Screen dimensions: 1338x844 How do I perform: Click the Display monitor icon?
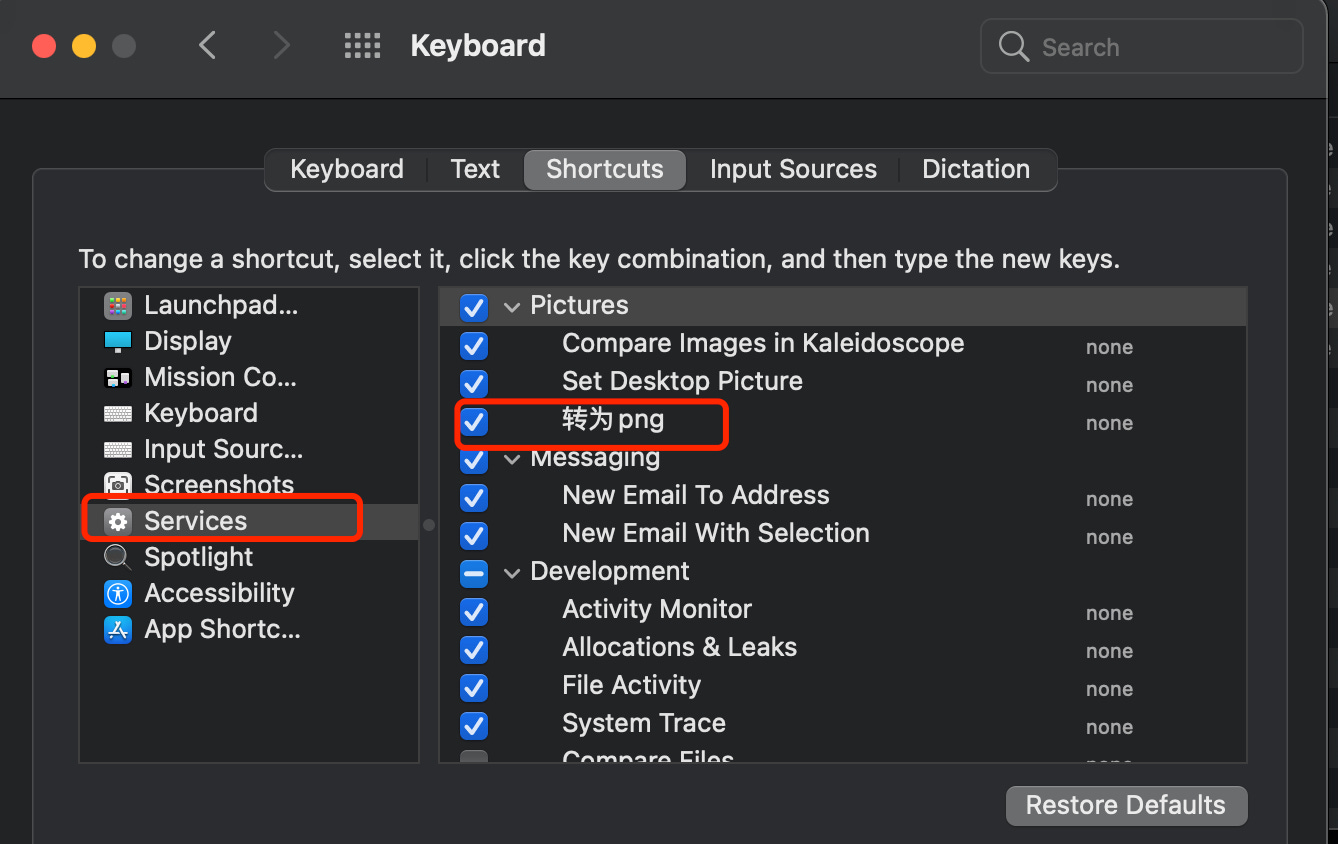[x=118, y=342]
